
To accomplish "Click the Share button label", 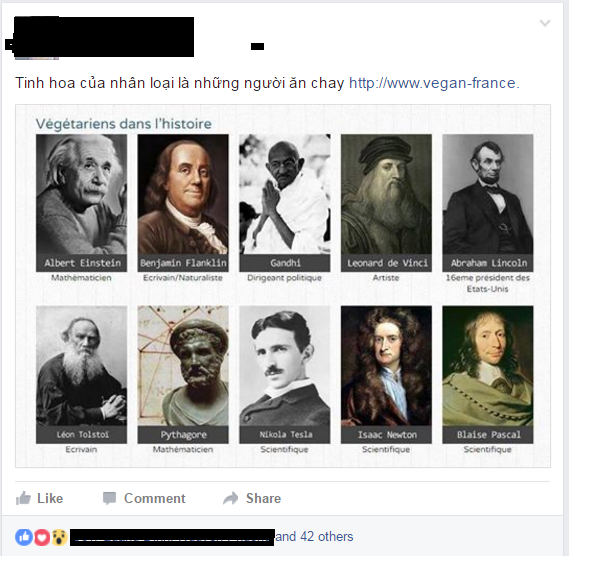I will (x=263, y=498).
